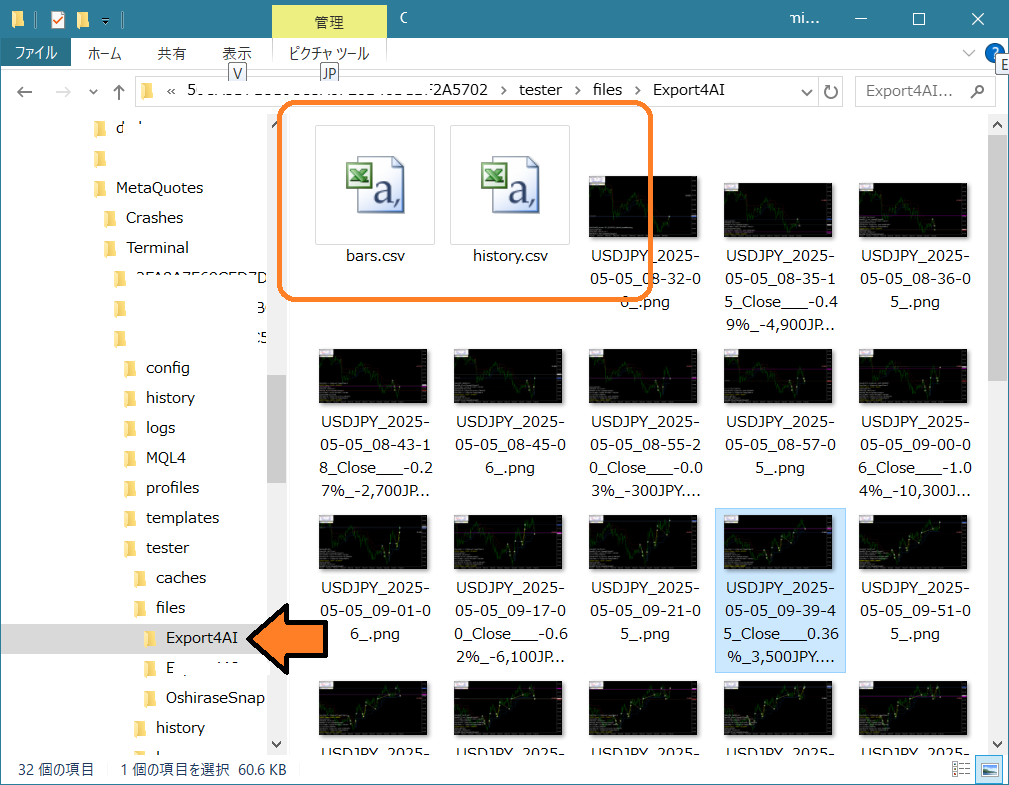Image resolution: width=1009 pixels, height=785 pixels.
Task: Open the 表示 ribbon tab
Action: tap(237, 53)
